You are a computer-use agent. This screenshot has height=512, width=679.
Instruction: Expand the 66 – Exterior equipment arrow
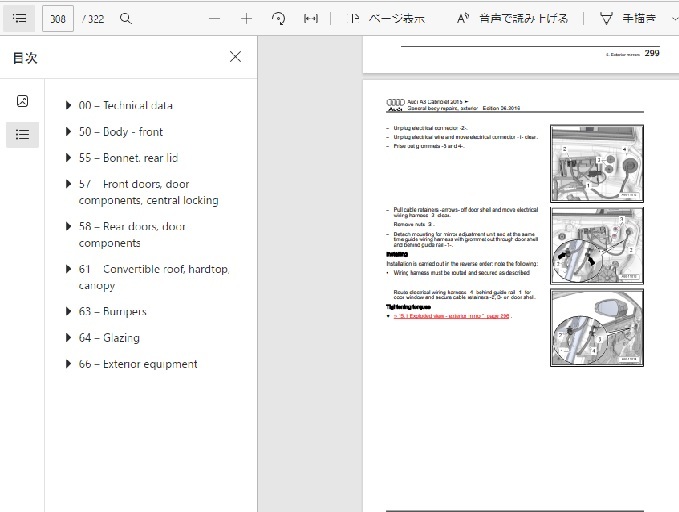pos(68,364)
